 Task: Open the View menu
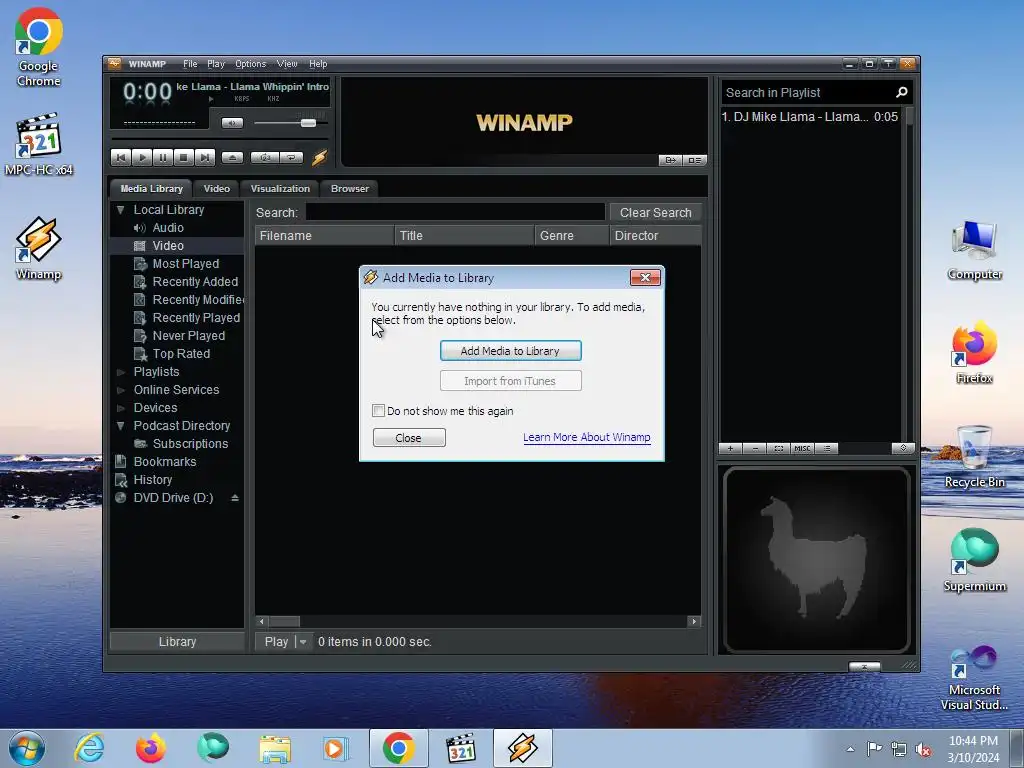point(287,63)
